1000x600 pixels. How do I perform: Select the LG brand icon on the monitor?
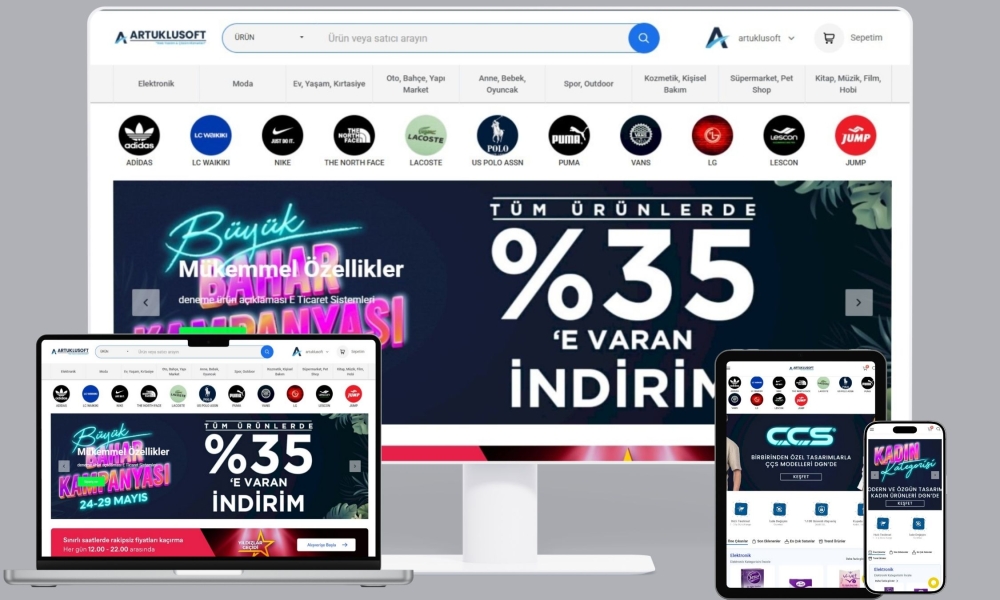pos(712,135)
